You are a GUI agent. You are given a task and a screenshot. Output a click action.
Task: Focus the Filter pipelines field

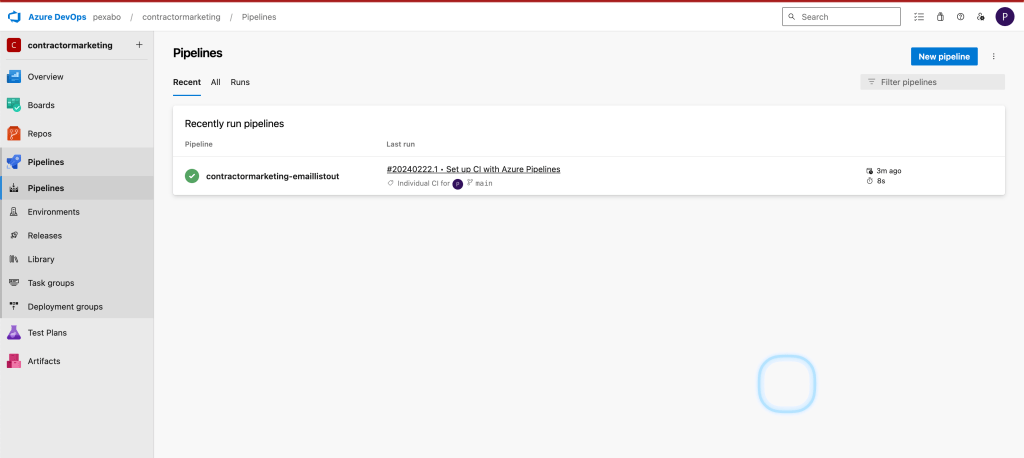933,82
